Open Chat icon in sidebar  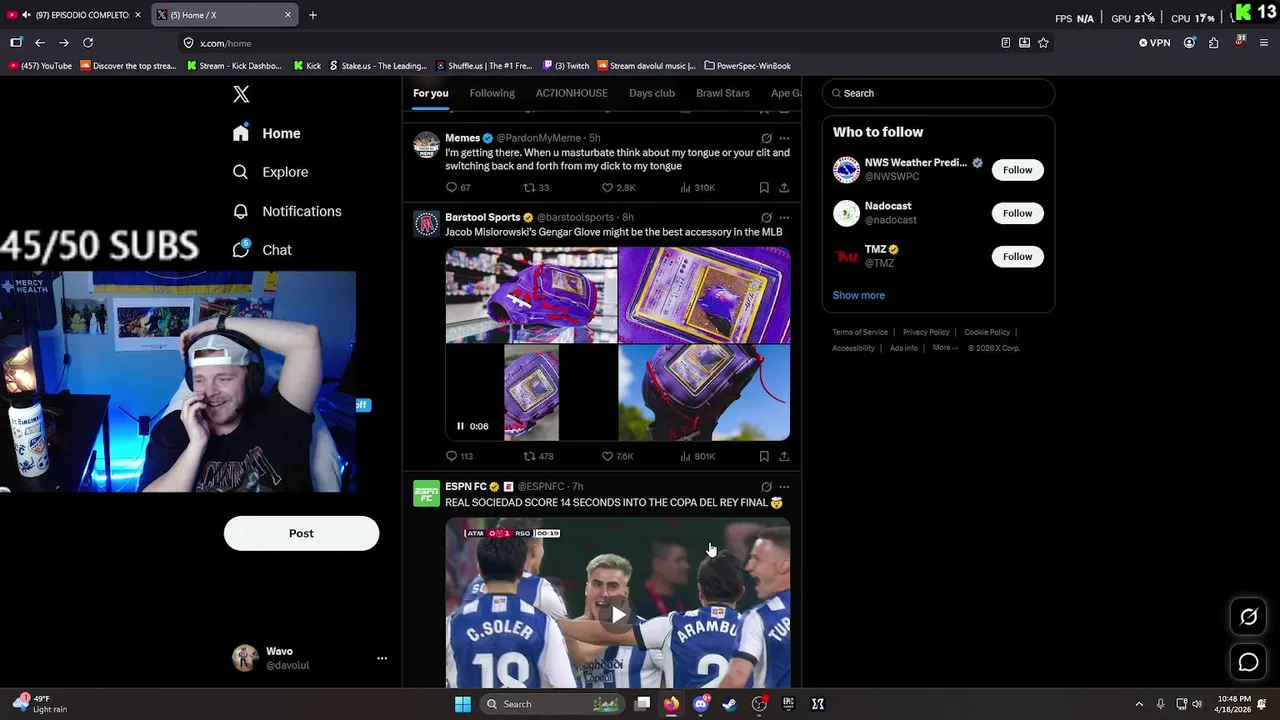tap(240, 250)
